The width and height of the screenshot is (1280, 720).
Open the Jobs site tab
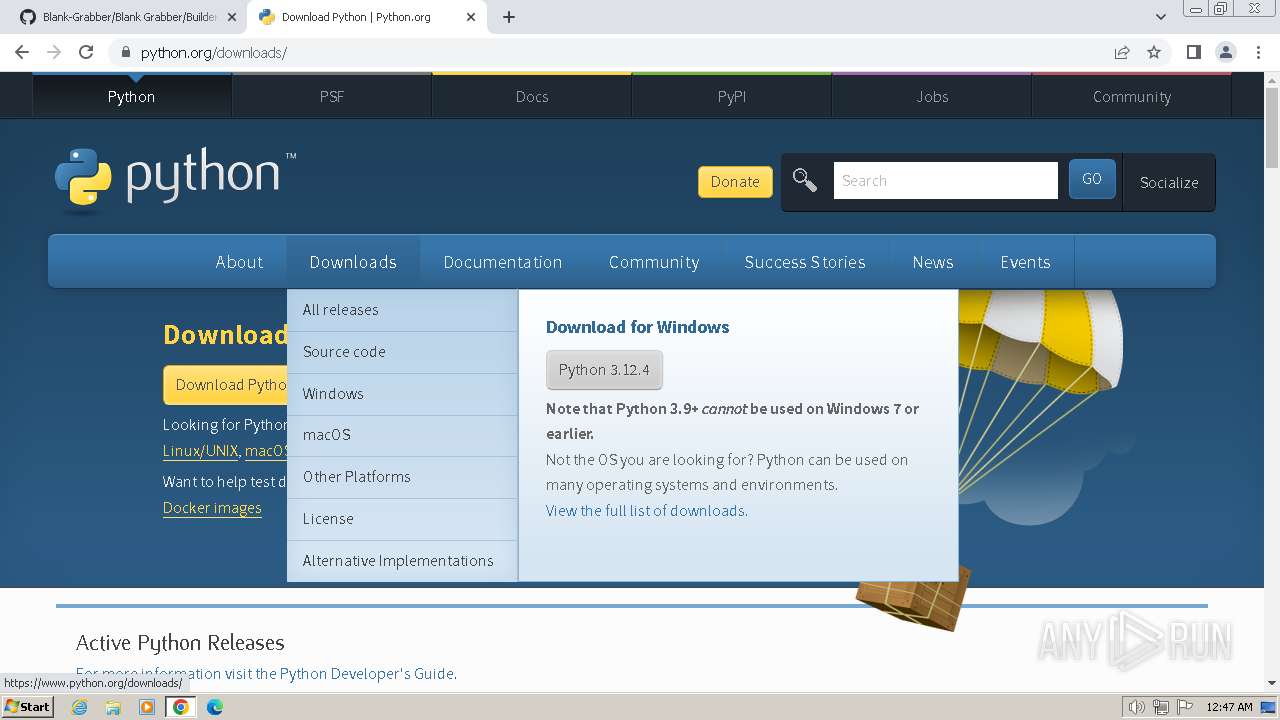pyautogui.click(x=932, y=96)
